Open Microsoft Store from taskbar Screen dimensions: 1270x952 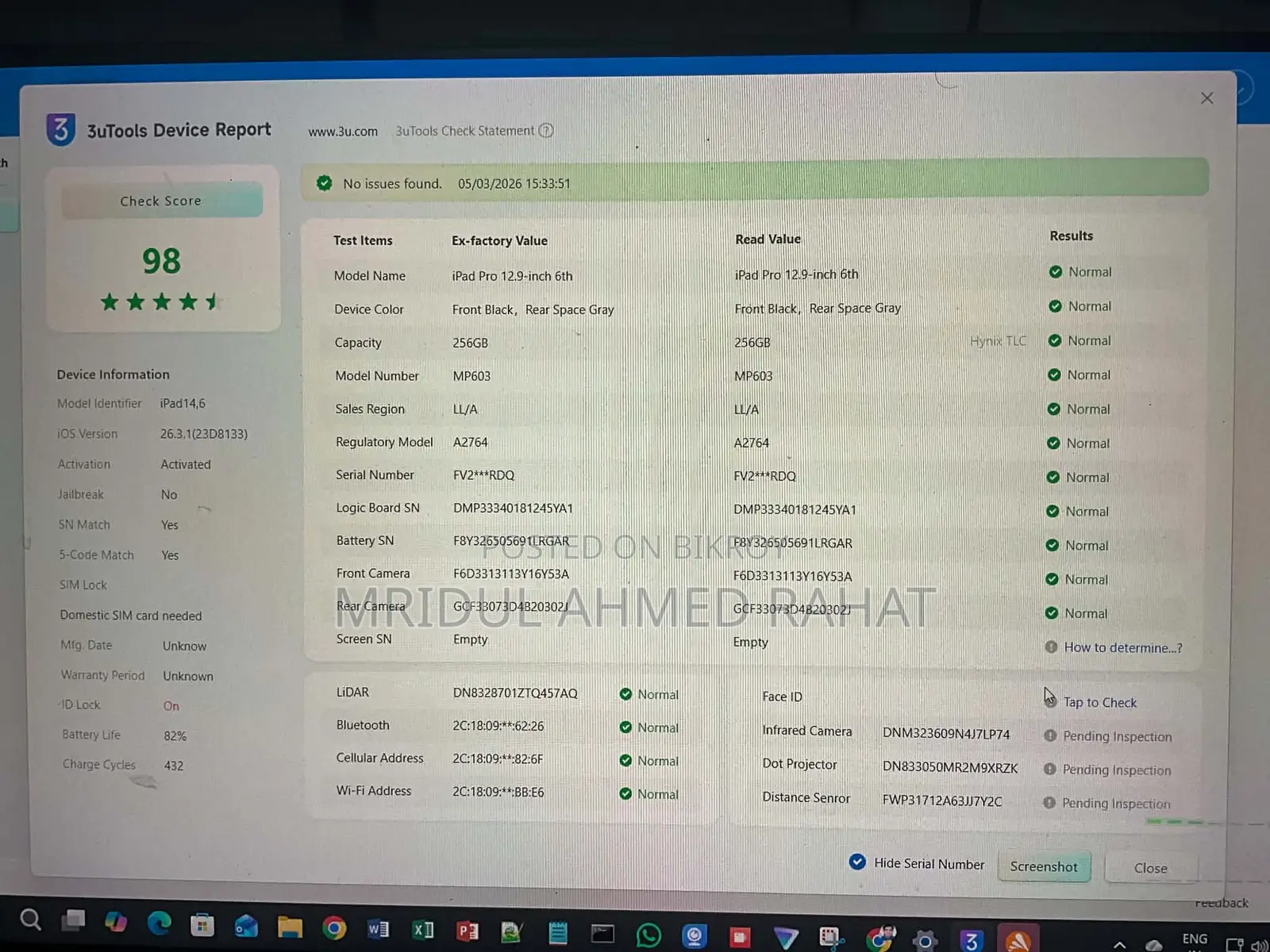tap(202, 925)
